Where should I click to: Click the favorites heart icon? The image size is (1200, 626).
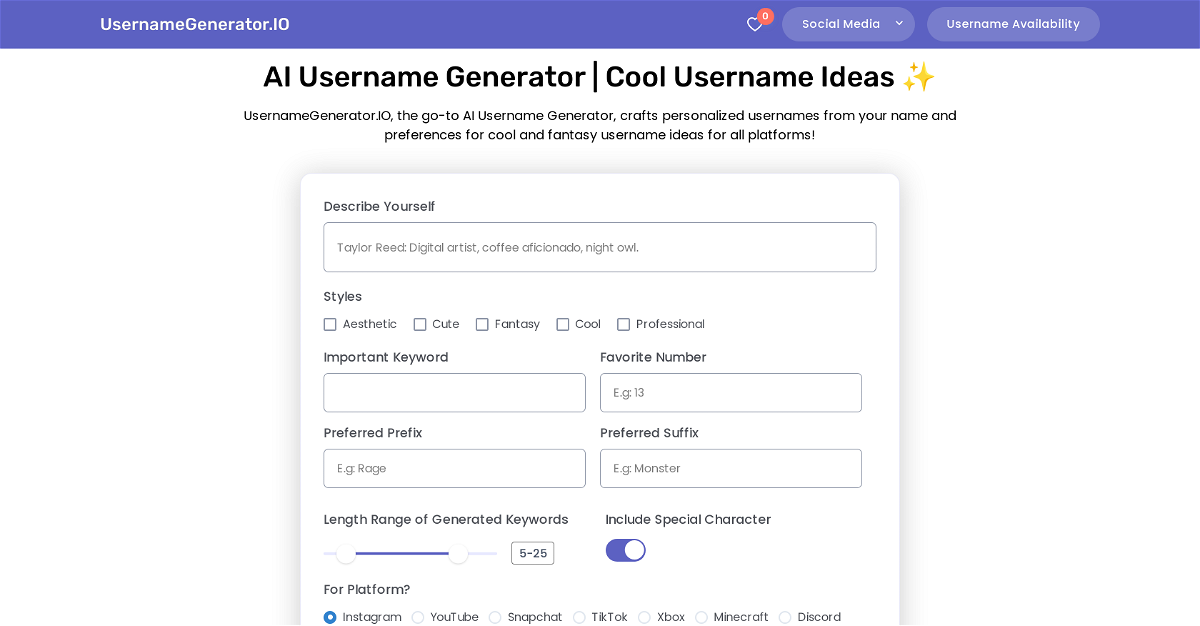coord(755,24)
